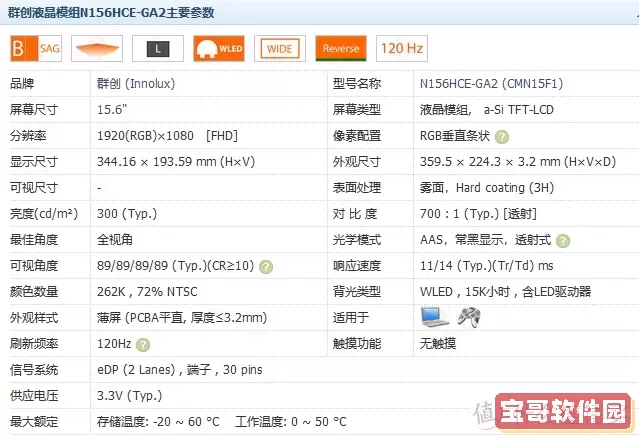Select the 15.6" screen size value
639x440 pixels.
pyautogui.click(x=112, y=110)
